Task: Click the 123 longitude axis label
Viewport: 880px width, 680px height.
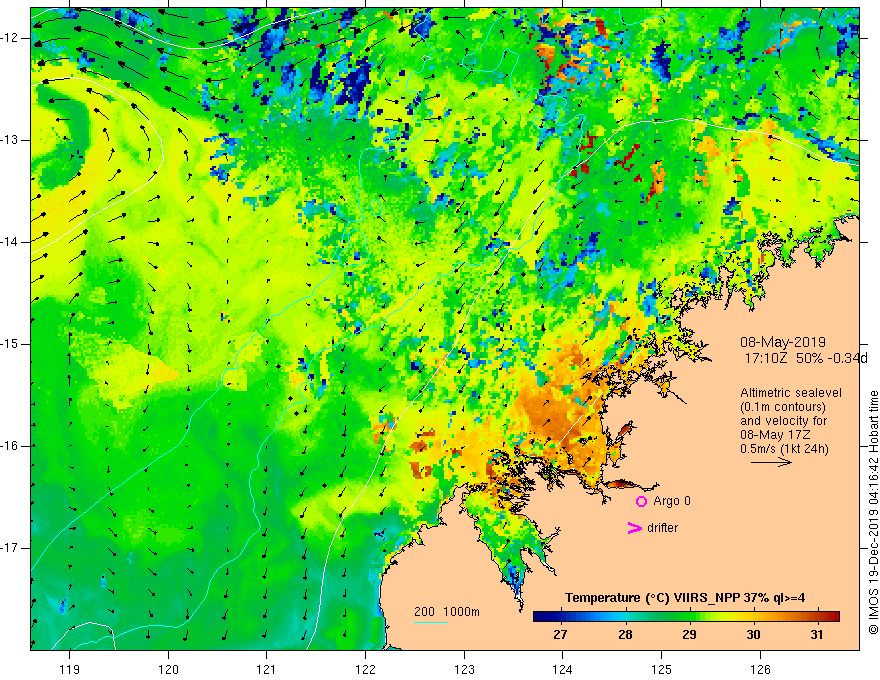Action: 464,669
